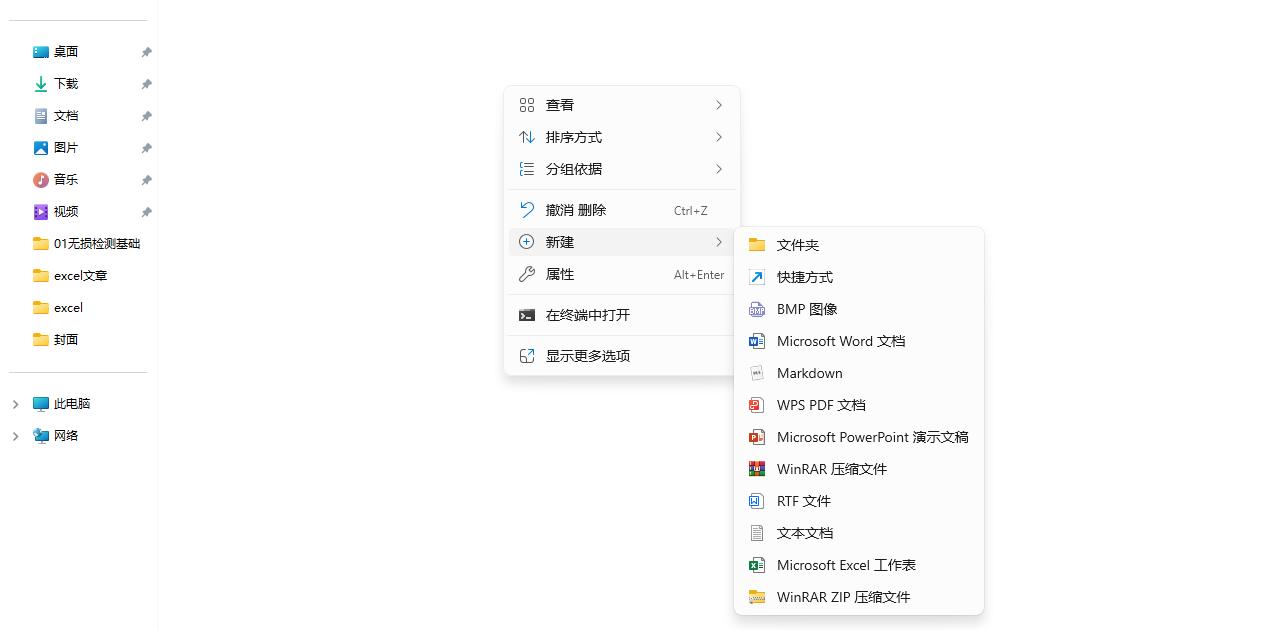Click the Microsoft Word 文档 icon

757,342
